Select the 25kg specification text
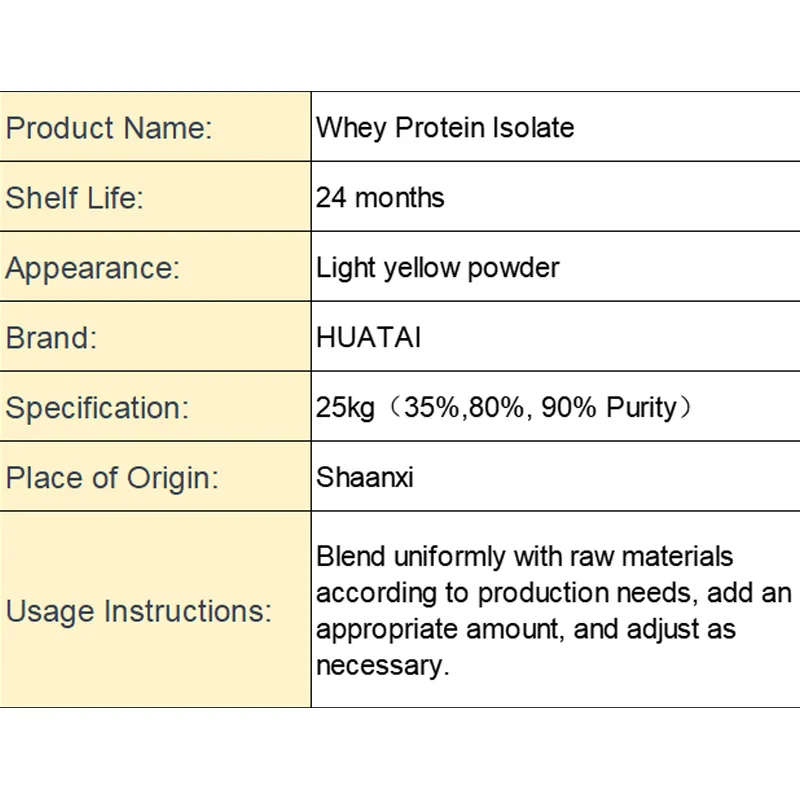Image resolution: width=800 pixels, height=800 pixels. pyautogui.click(x=345, y=408)
